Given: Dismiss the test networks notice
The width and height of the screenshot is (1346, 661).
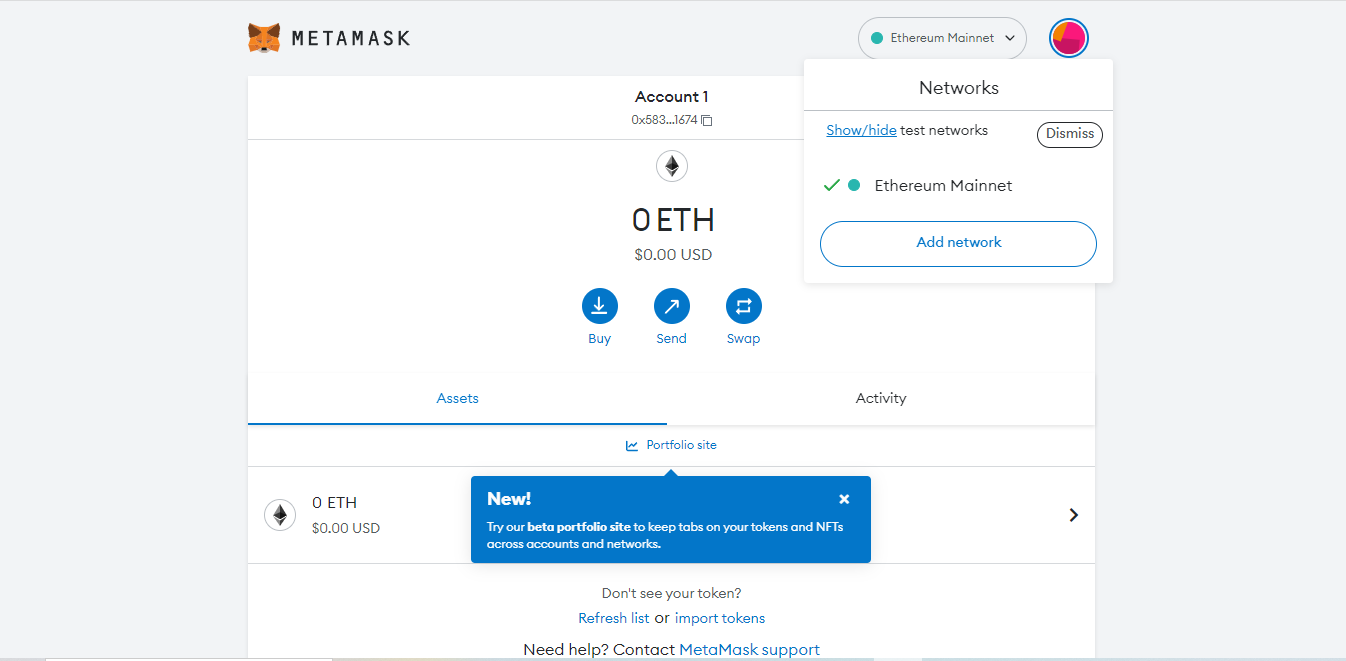Looking at the screenshot, I should pyautogui.click(x=1069, y=134).
